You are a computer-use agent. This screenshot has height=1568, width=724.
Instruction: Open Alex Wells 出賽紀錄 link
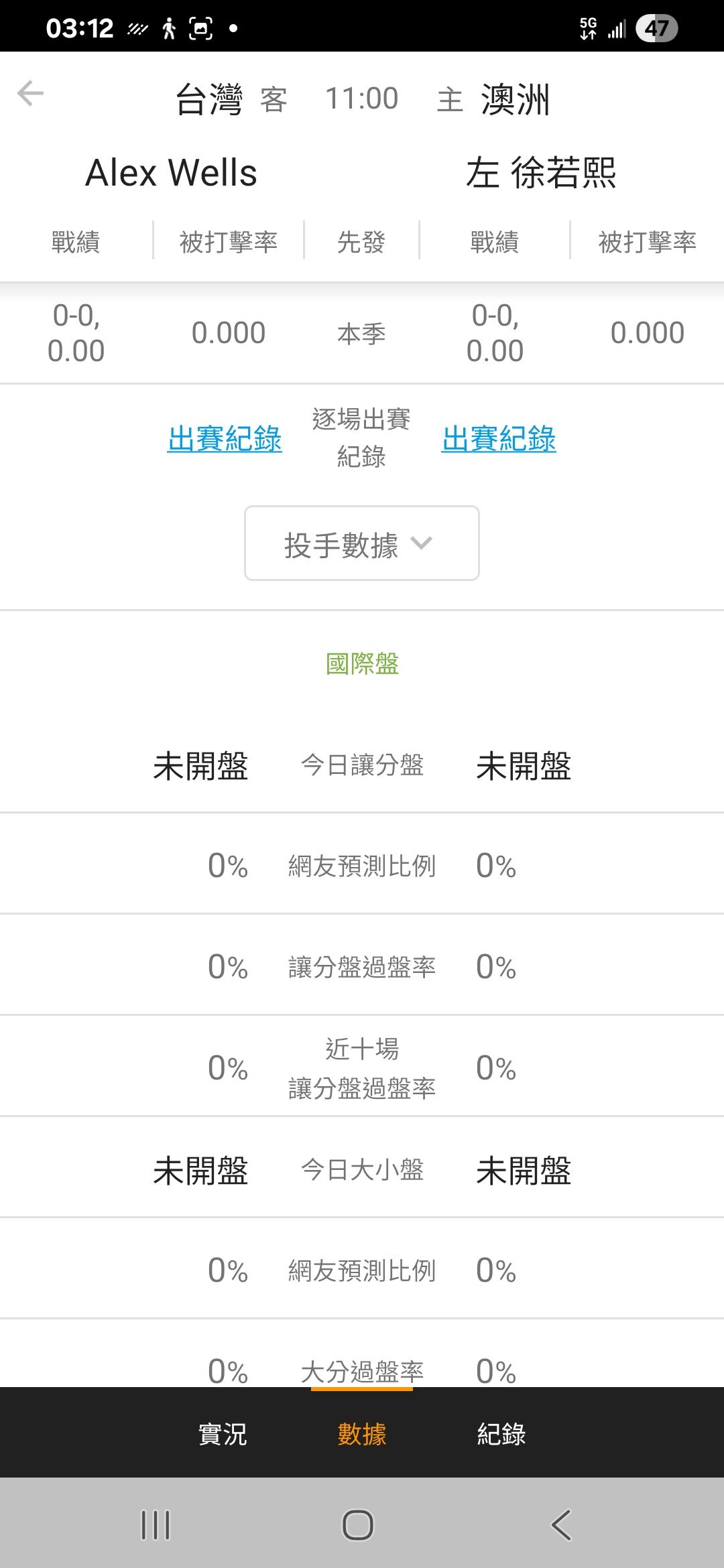click(225, 439)
